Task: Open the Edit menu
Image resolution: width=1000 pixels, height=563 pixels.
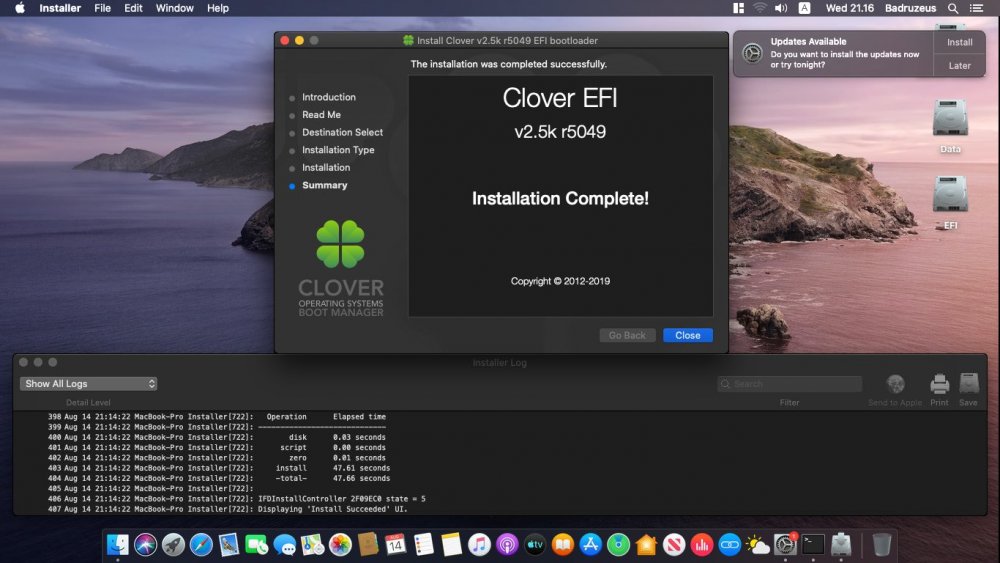Action: (133, 8)
